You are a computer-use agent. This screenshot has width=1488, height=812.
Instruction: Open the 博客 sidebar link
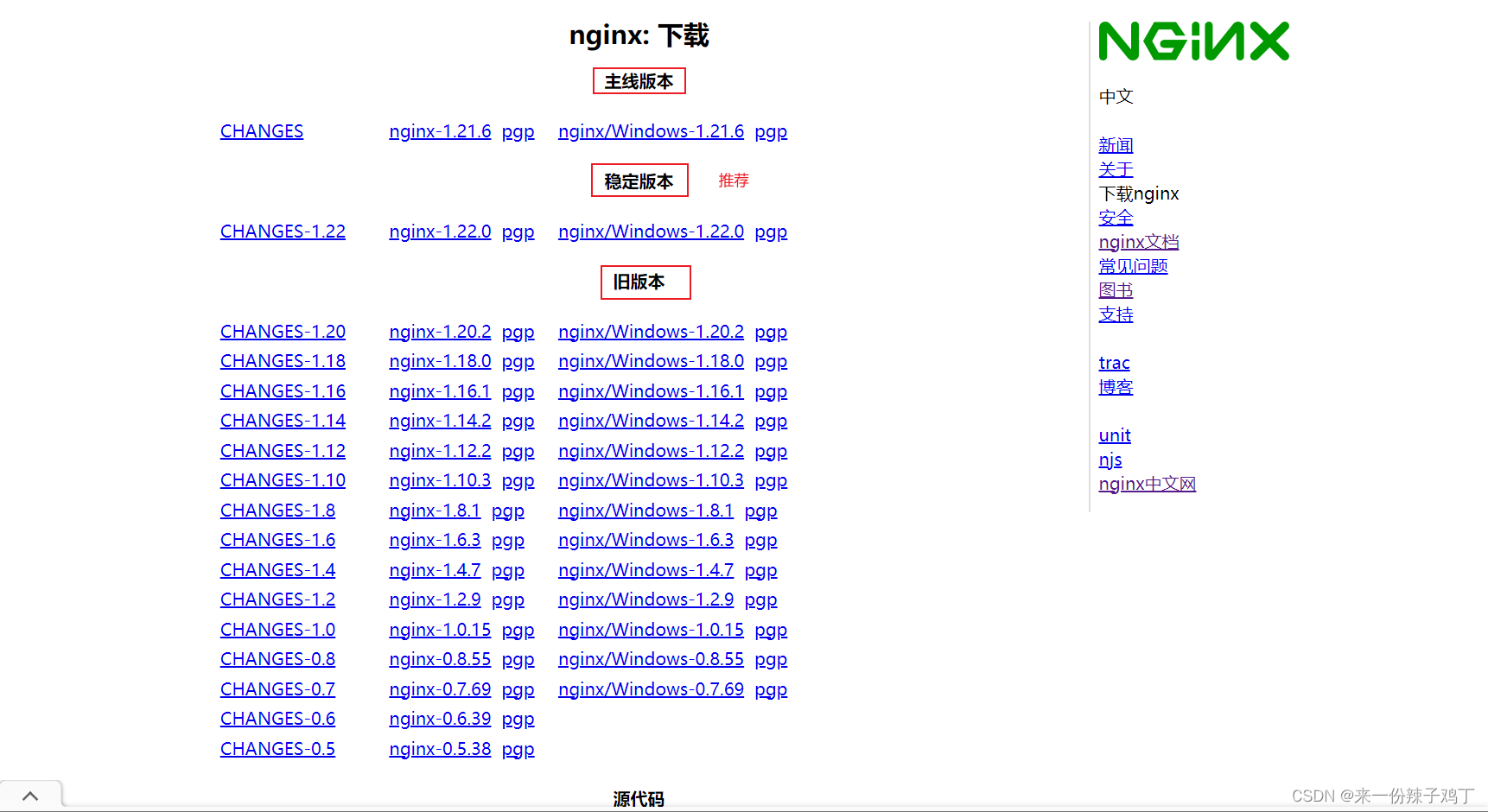click(x=1116, y=387)
